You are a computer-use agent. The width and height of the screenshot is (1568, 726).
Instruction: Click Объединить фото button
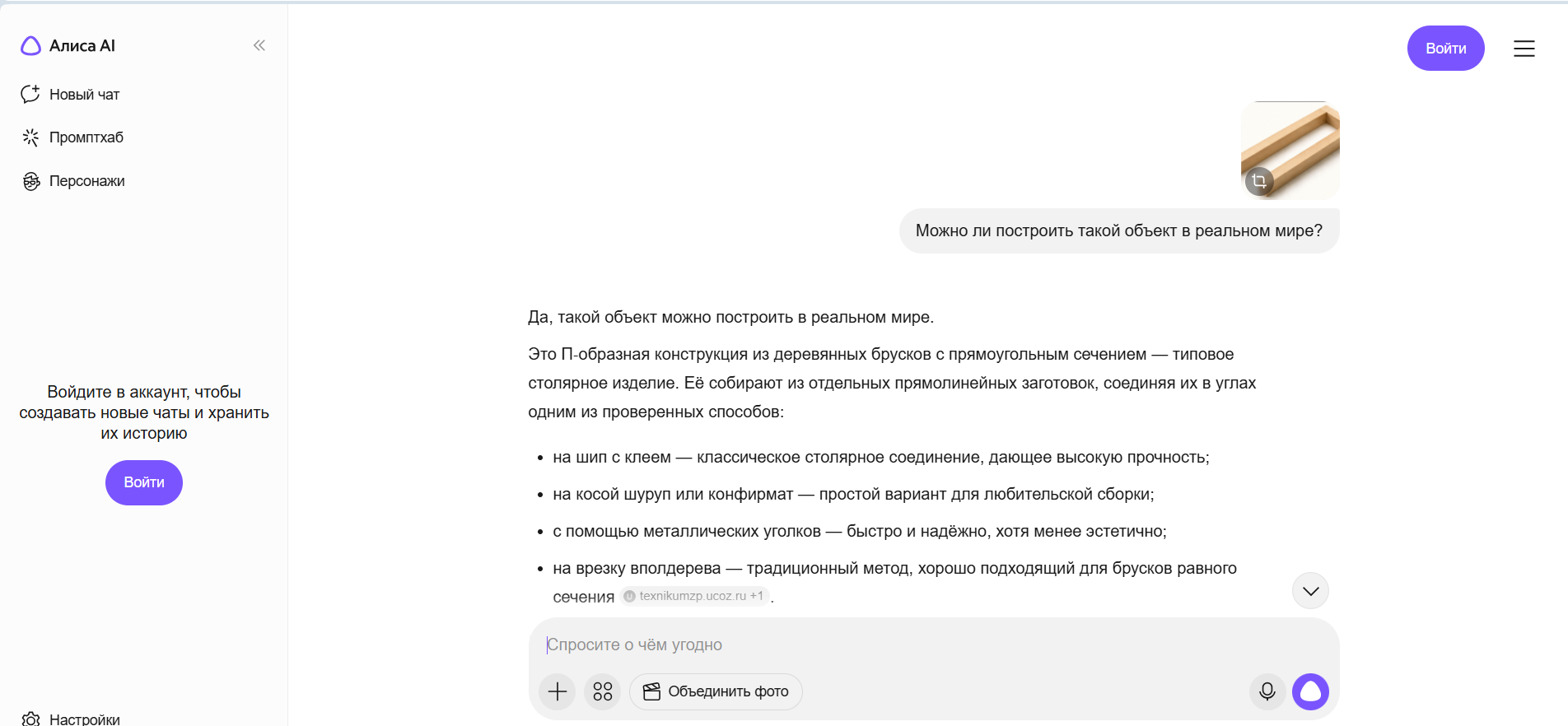pyautogui.click(x=716, y=691)
